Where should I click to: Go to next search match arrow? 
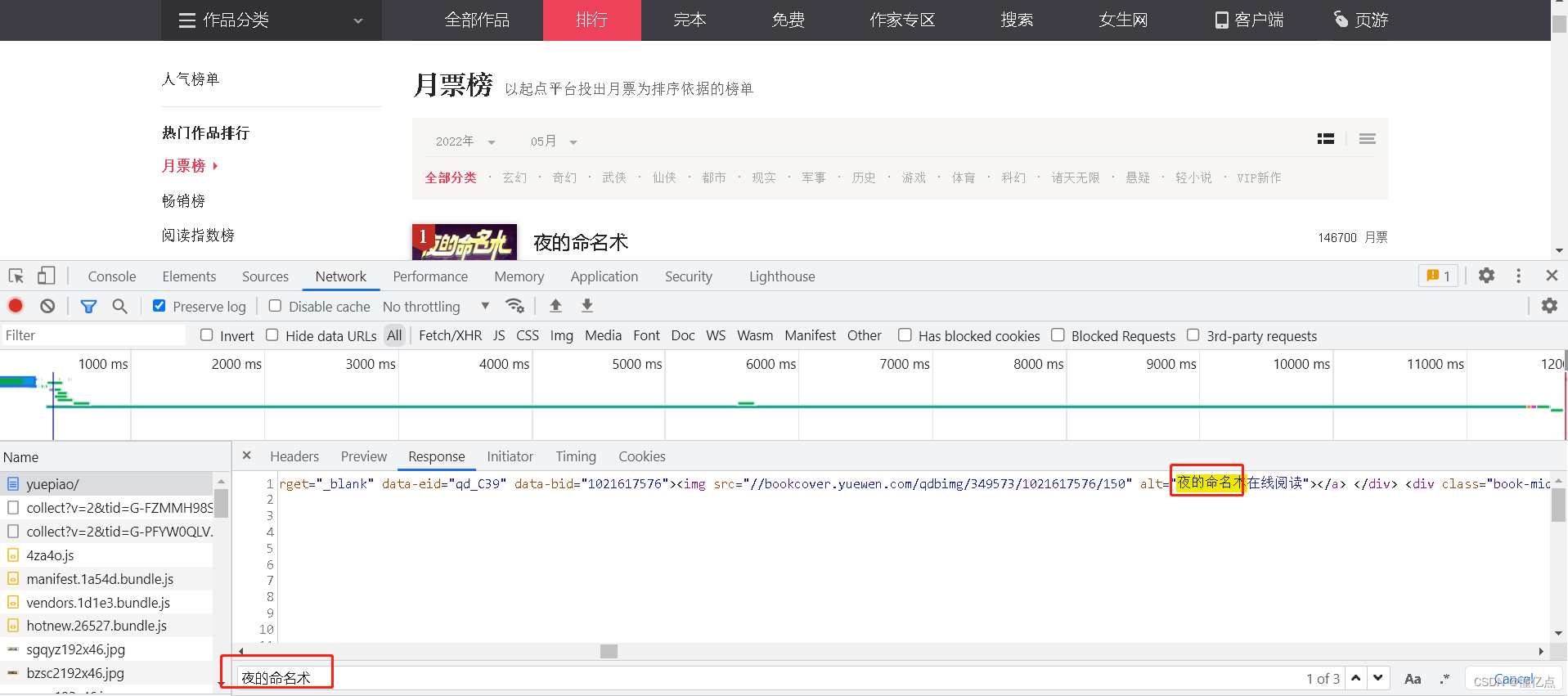pos(1378,678)
